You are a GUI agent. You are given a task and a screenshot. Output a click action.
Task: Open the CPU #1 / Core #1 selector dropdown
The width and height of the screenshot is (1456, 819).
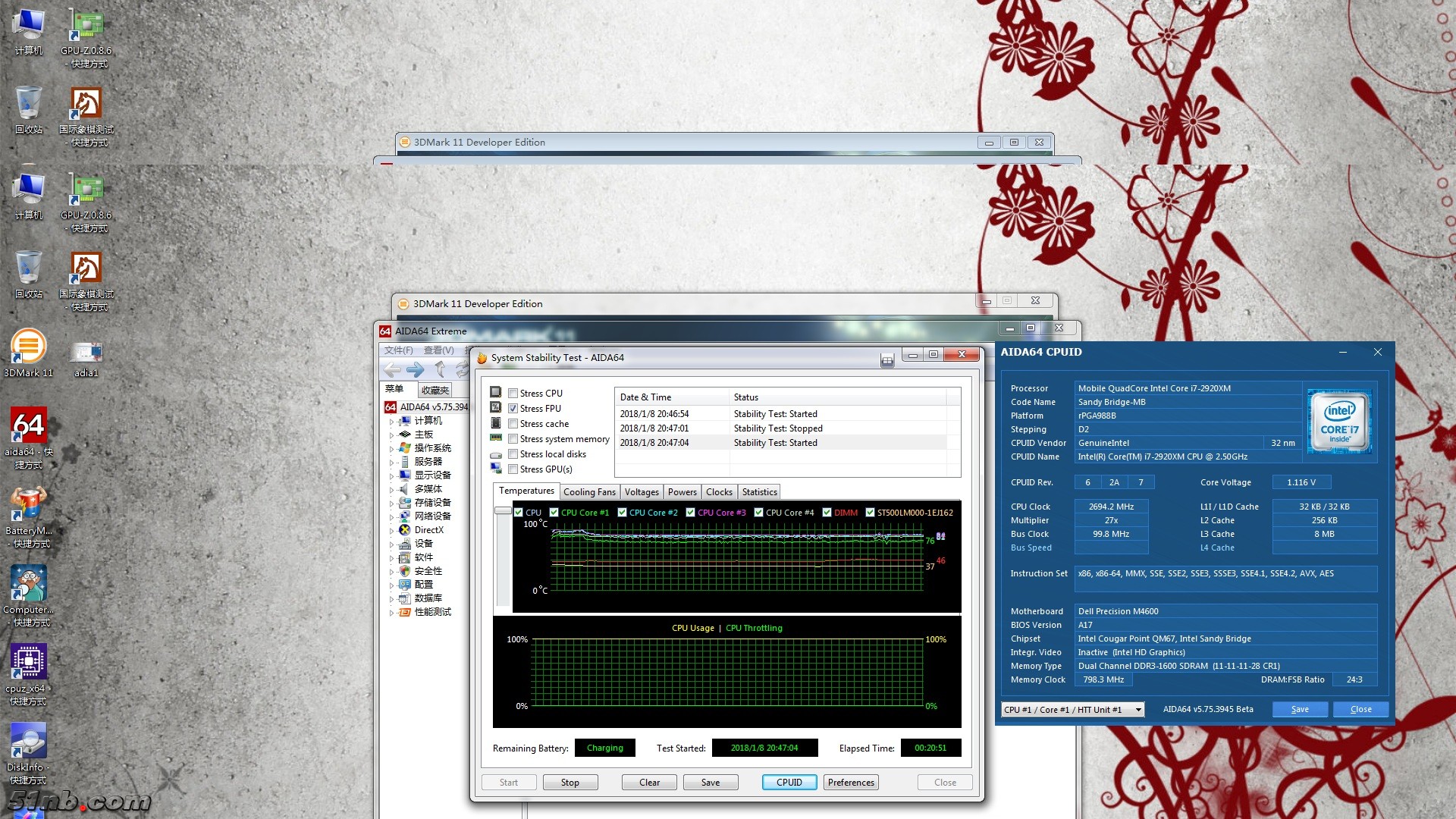pyautogui.click(x=1072, y=710)
